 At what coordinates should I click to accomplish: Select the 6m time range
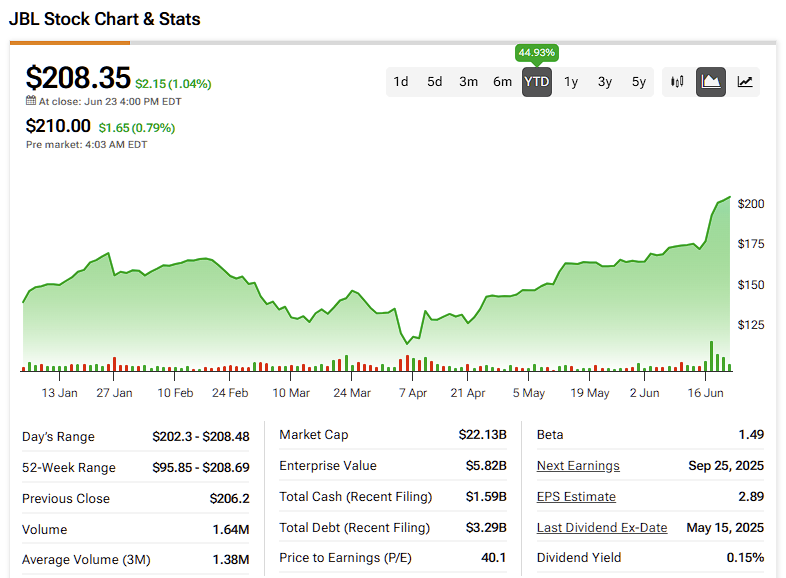click(502, 82)
